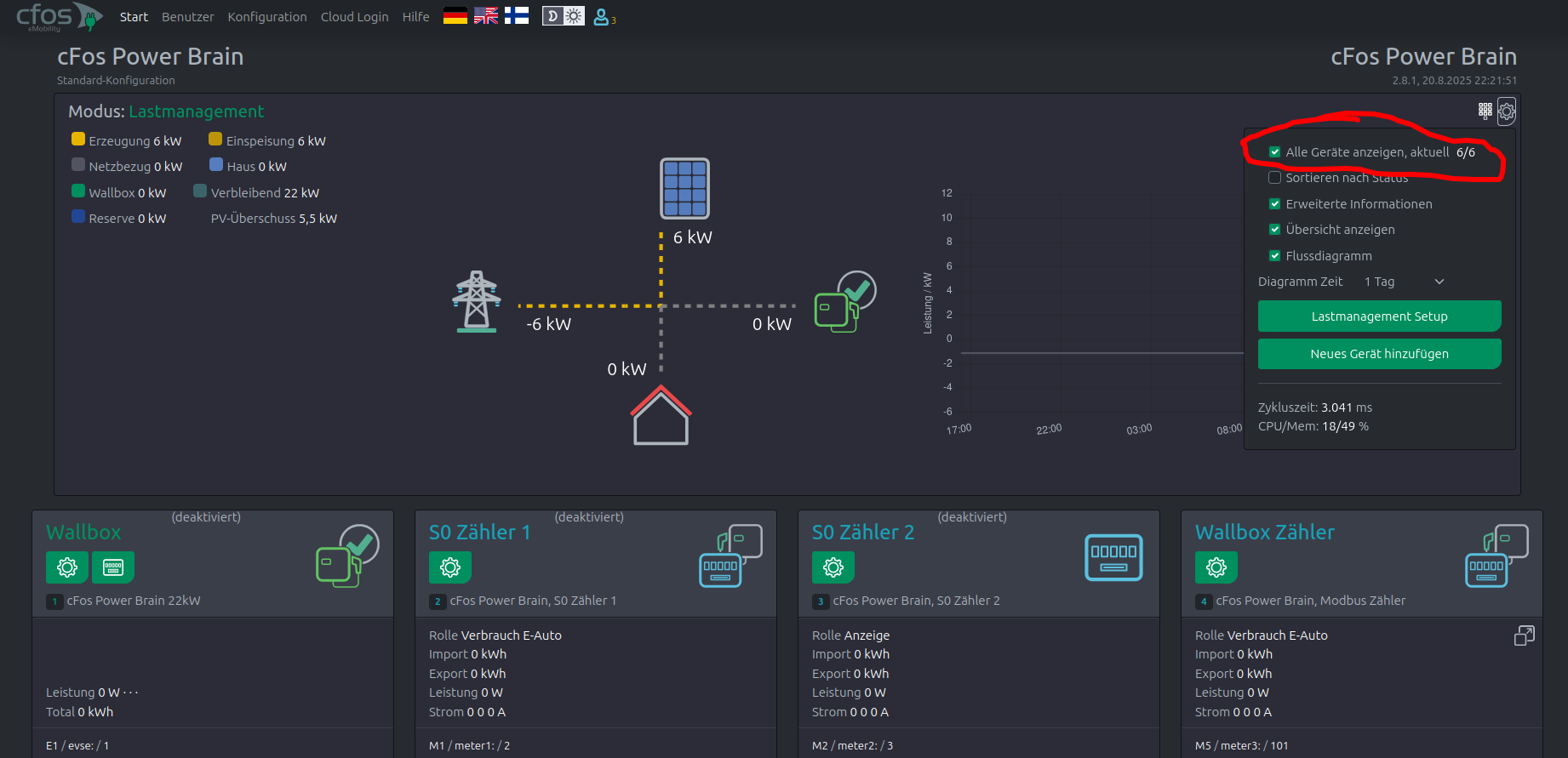Click the yellow Einspeisung legend swatch
Screen dimensions: 1568x758
215,140
